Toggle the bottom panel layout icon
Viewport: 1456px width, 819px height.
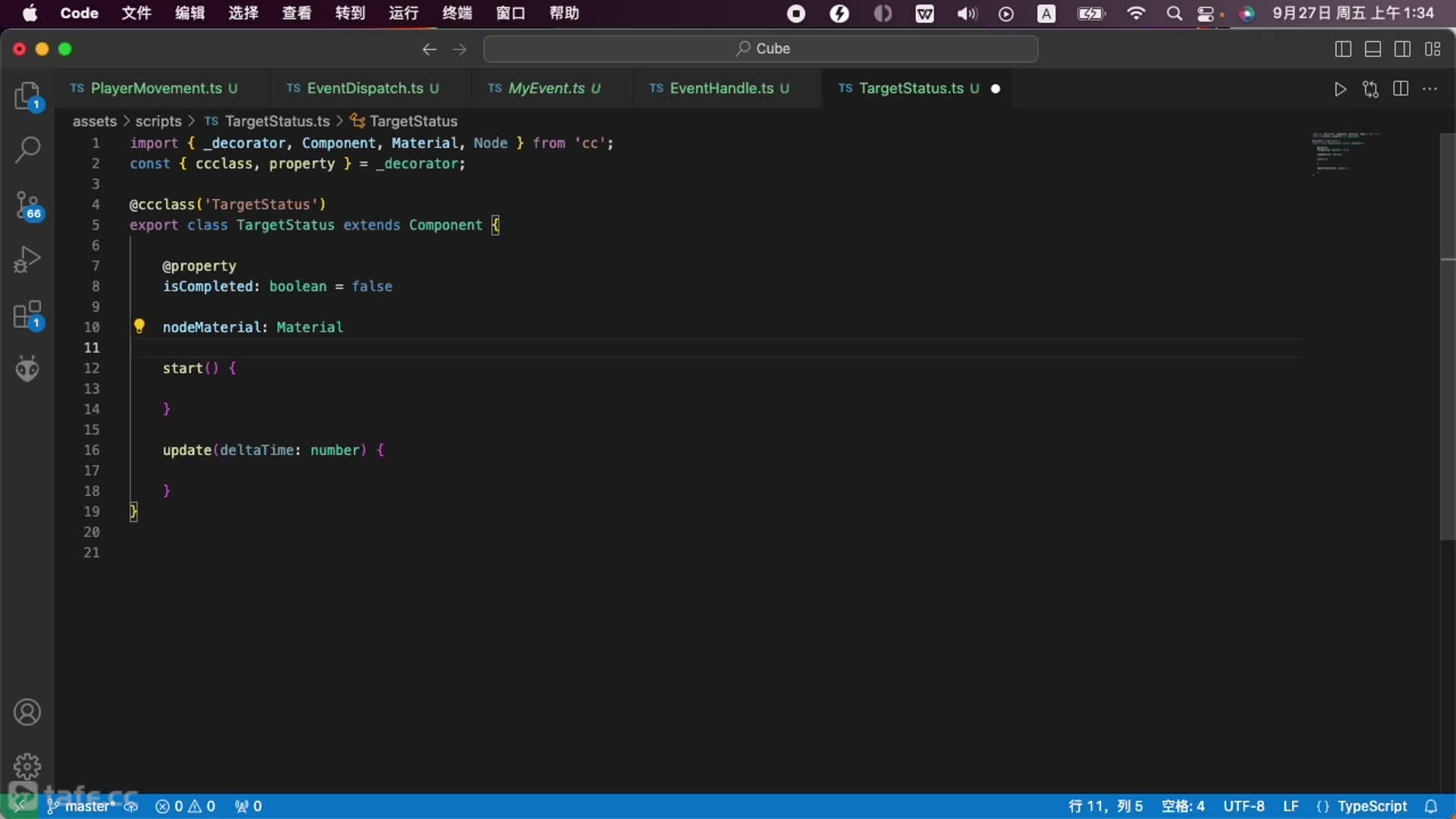pyautogui.click(x=1373, y=49)
